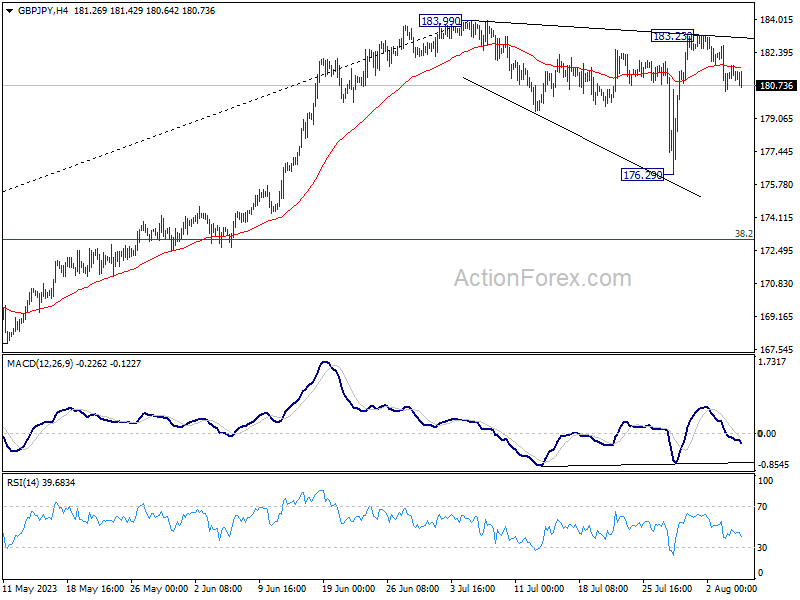Click the MACD 0.00 scale value
800x600 pixels.
[x=767, y=434]
